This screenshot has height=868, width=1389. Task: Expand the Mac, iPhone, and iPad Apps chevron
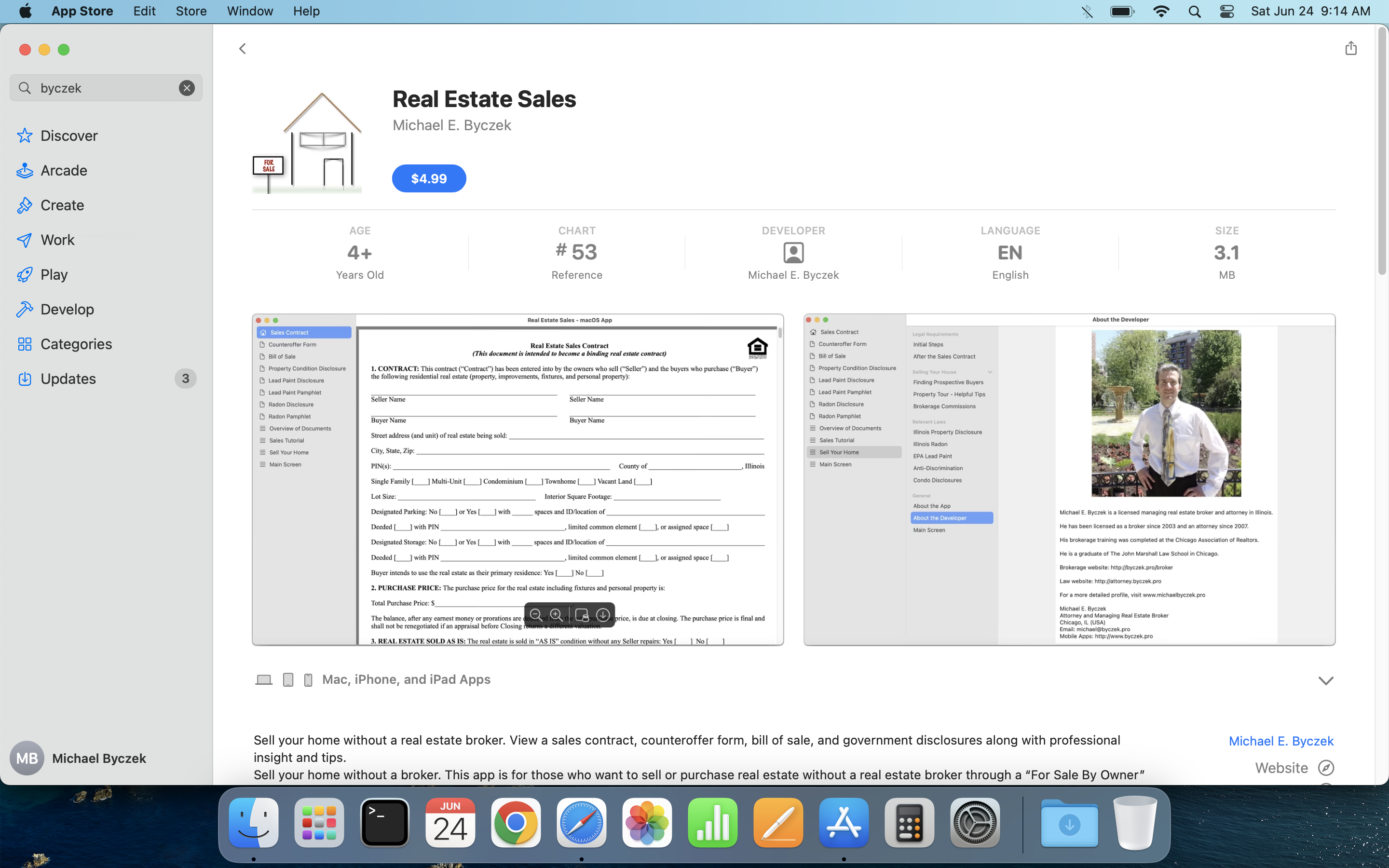(x=1325, y=680)
